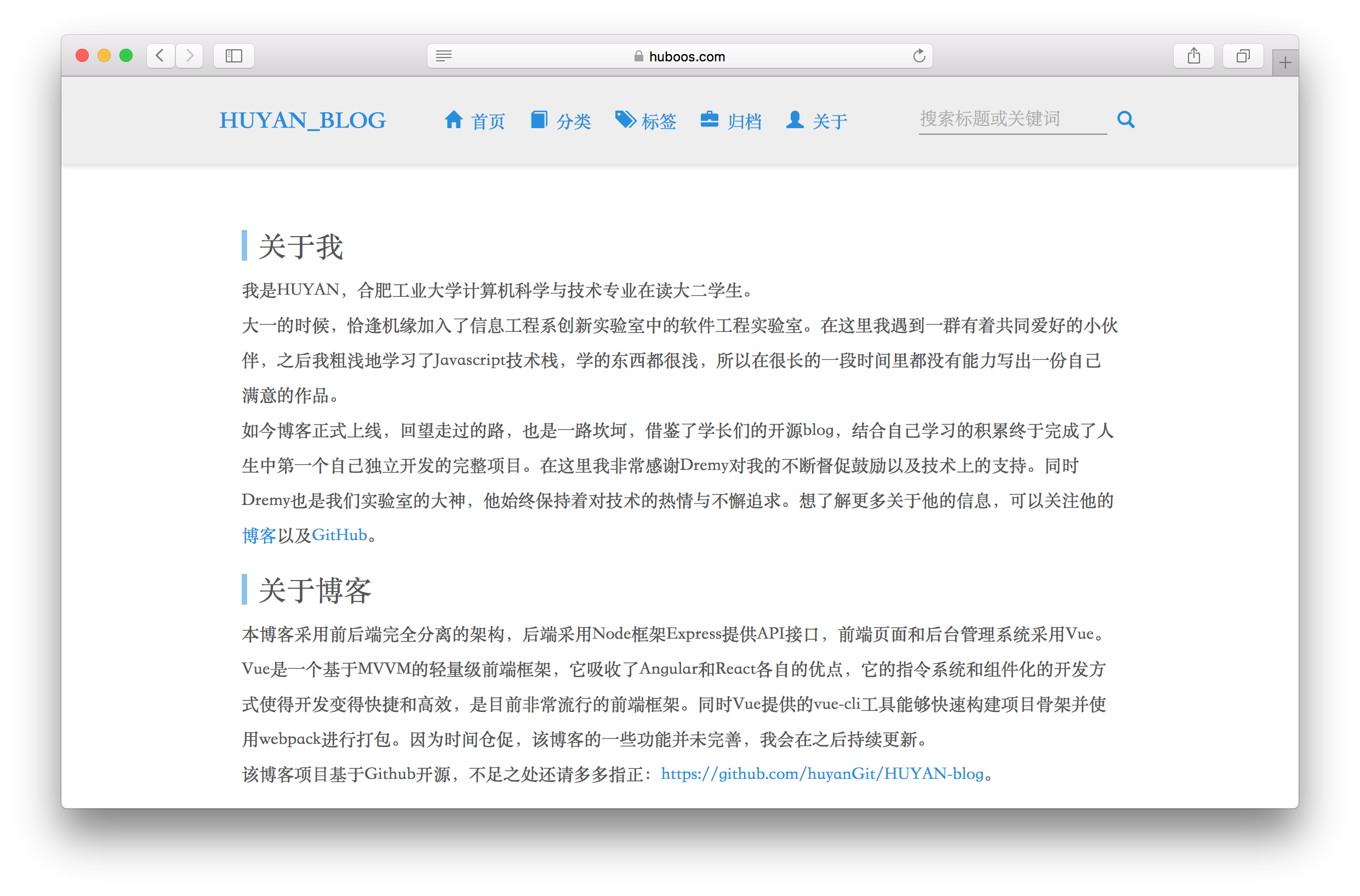Click the 关于我 heading
The width and height of the screenshot is (1360, 896).
point(301,247)
